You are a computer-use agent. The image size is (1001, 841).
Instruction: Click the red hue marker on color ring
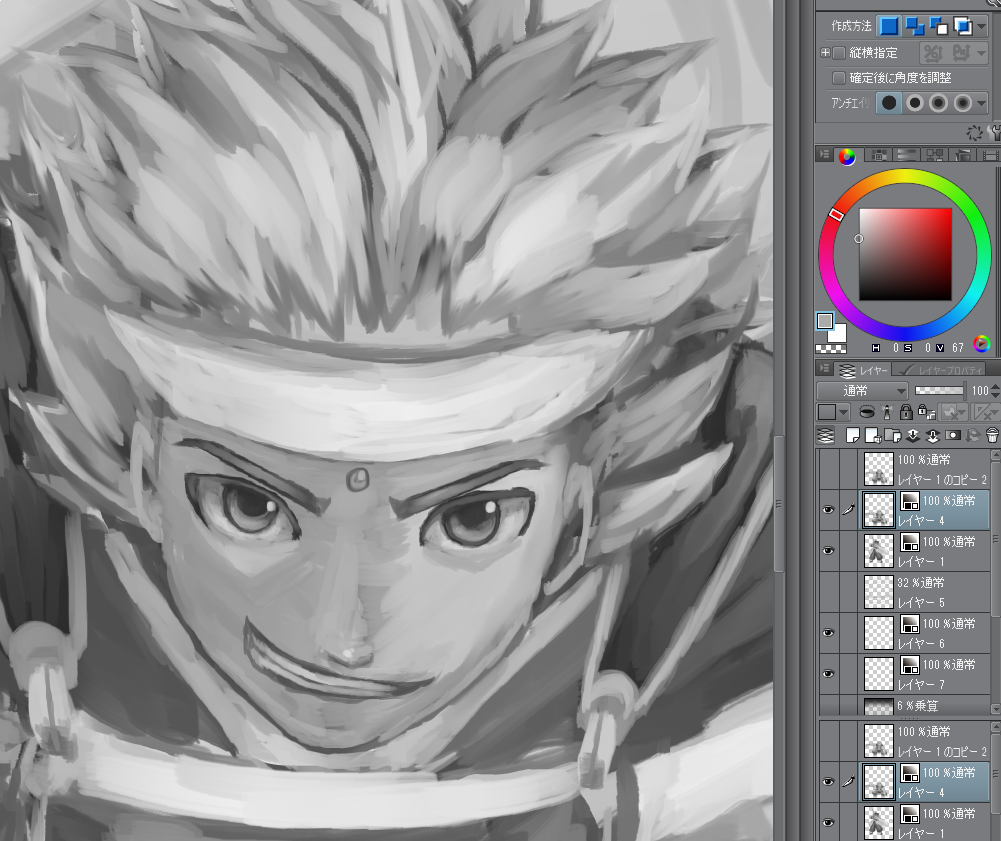[x=837, y=214]
